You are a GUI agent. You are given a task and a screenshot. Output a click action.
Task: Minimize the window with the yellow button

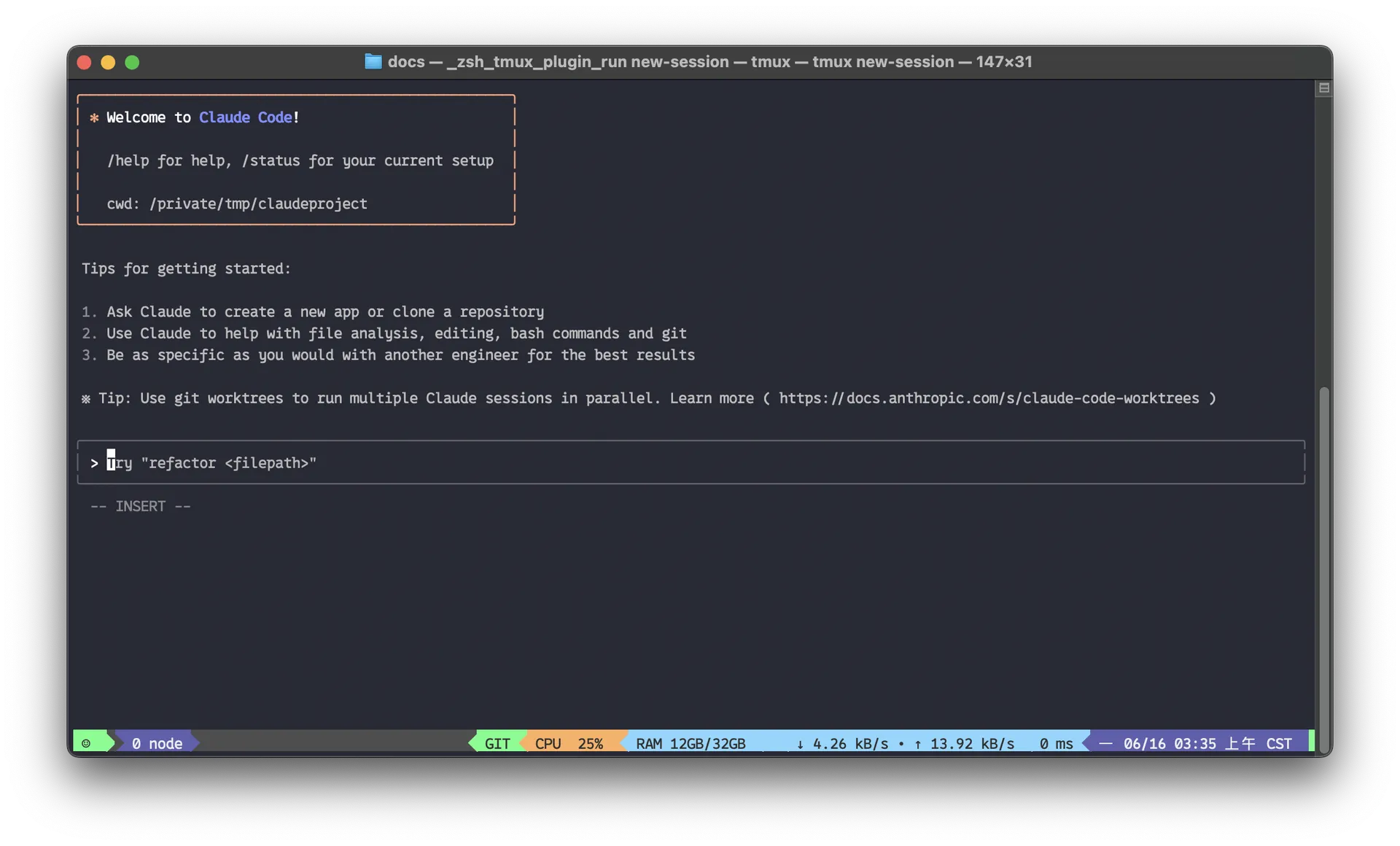(x=108, y=62)
